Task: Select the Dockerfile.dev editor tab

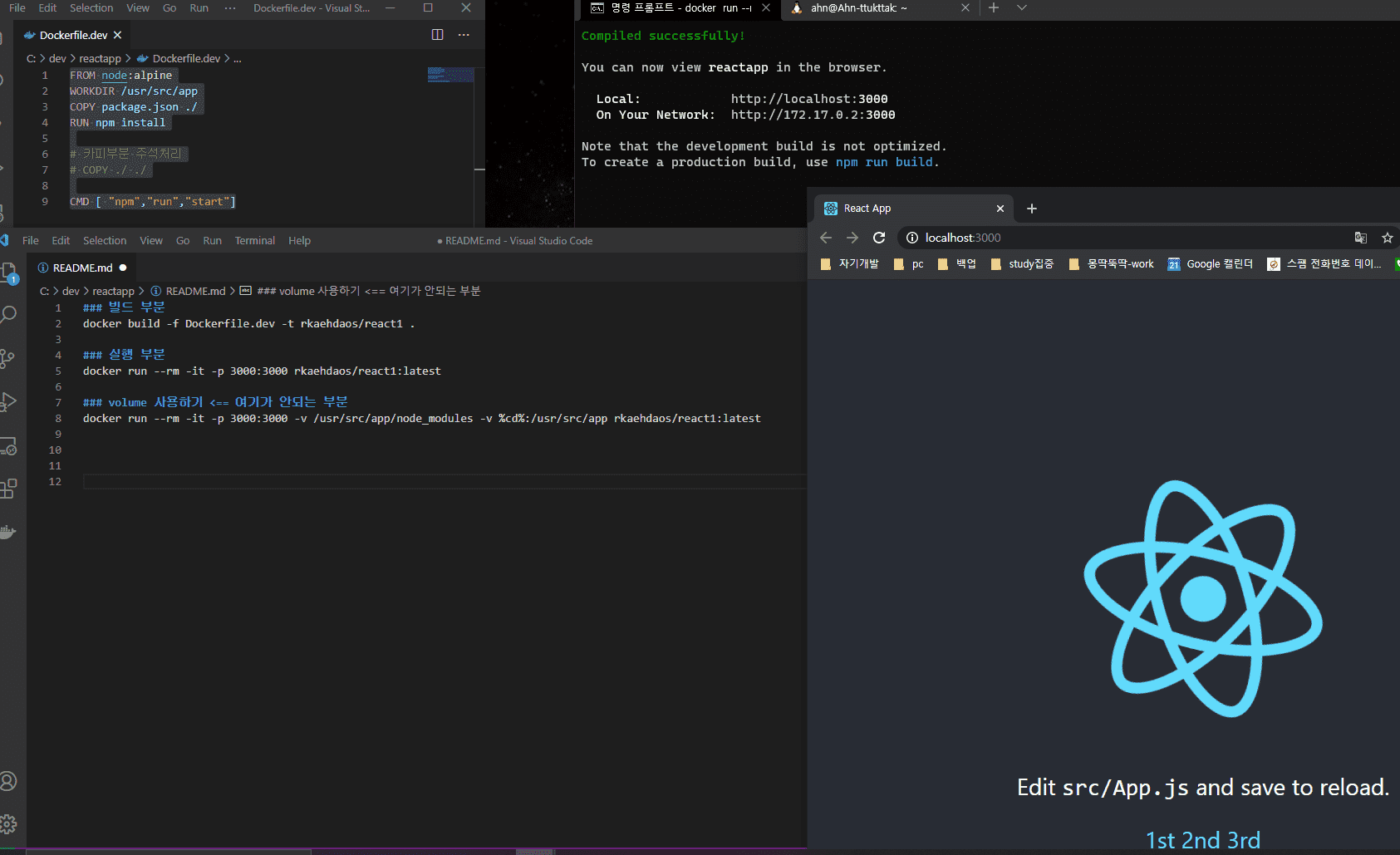Action: point(73,35)
